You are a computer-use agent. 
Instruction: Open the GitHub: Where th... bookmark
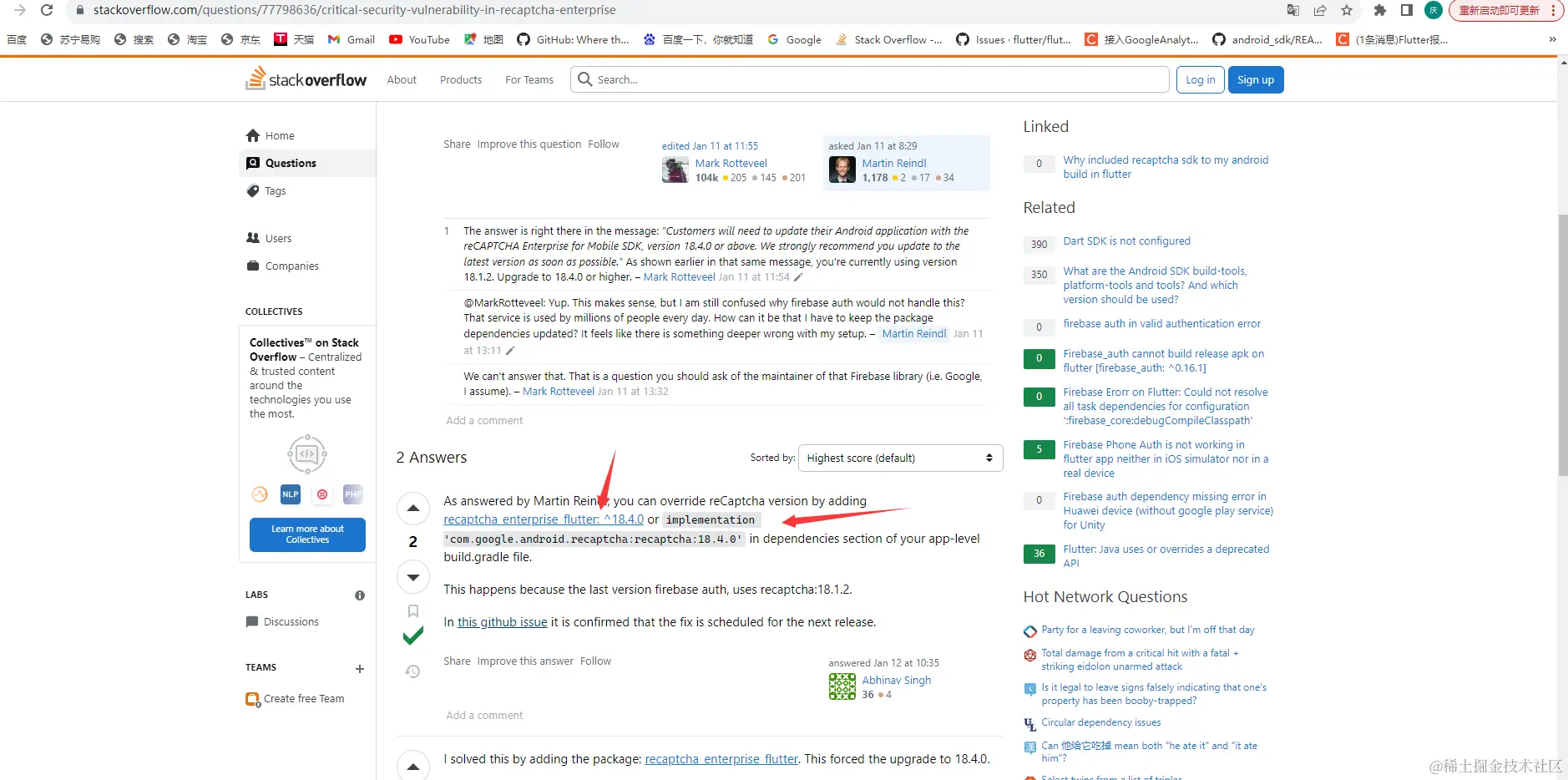pos(574,39)
